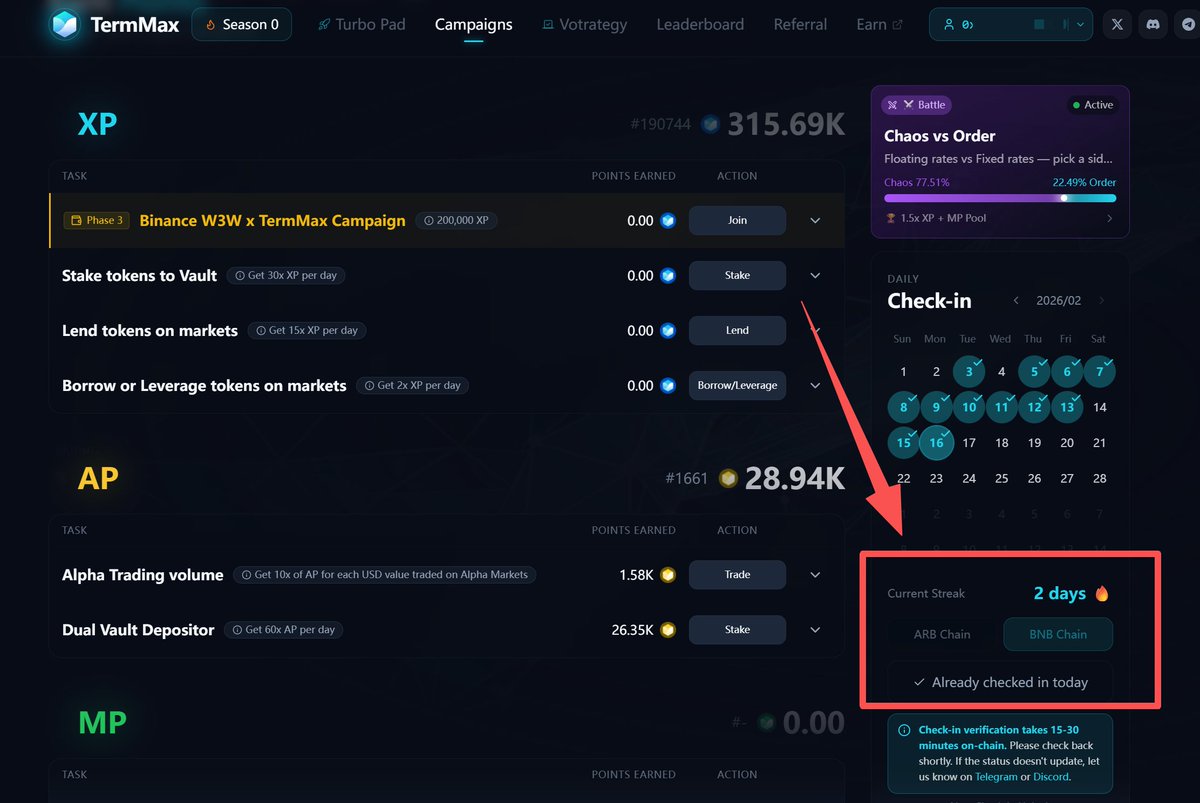Click the gold AP coin in Dual Vault row
This screenshot has height=803, width=1200.
(x=668, y=630)
